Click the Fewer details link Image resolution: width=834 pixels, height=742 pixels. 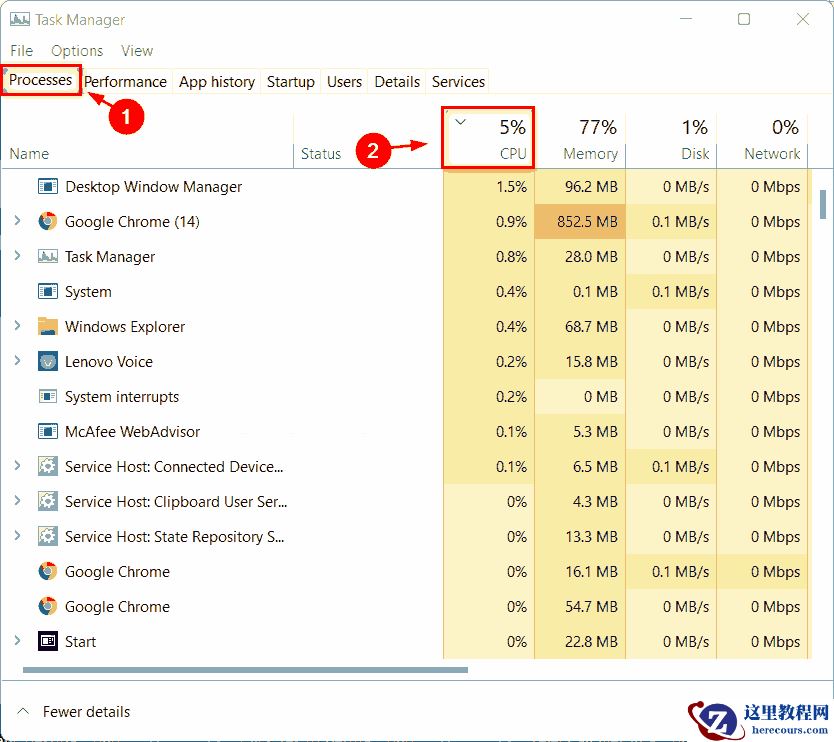(85, 711)
